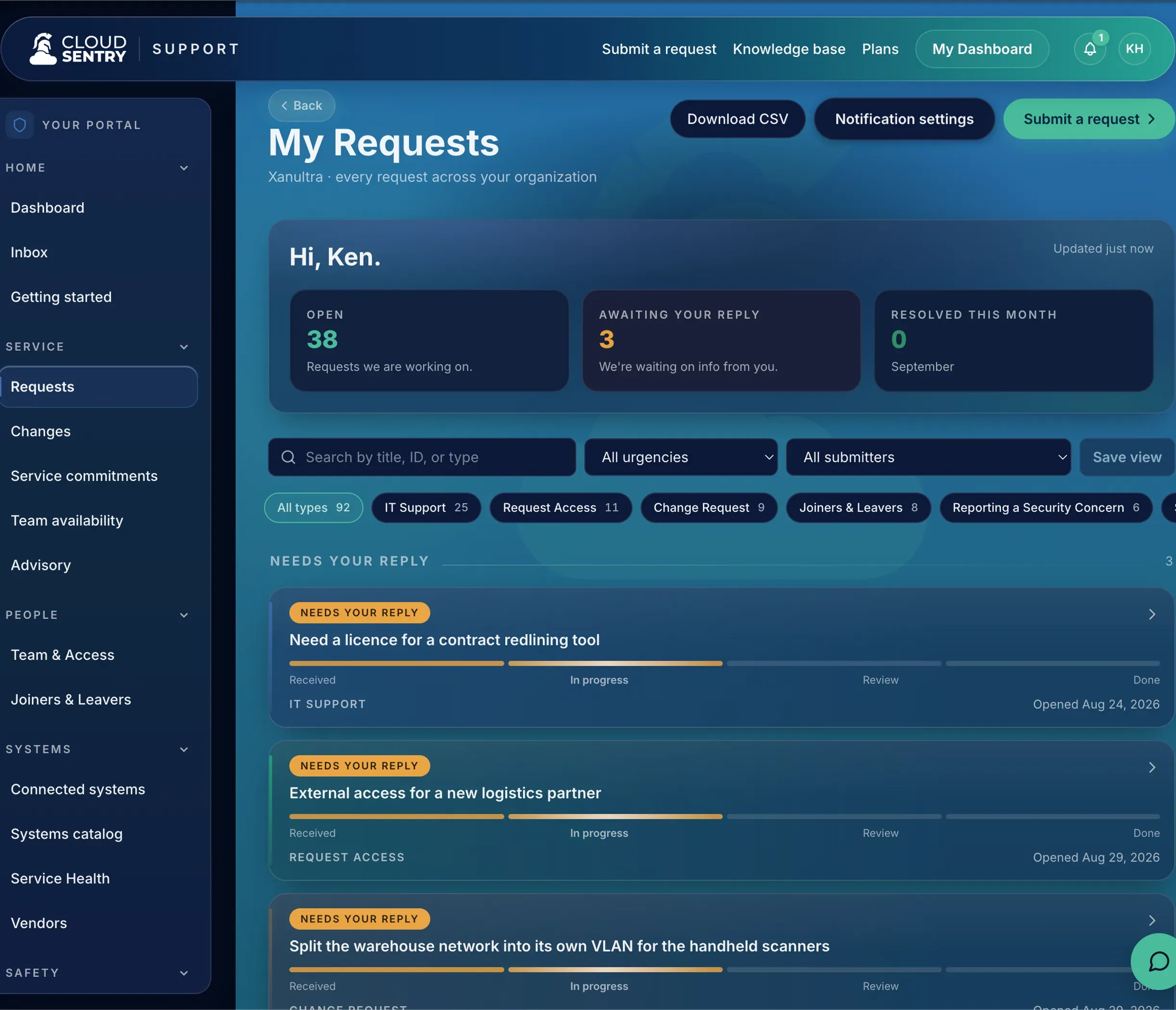The image size is (1176, 1010).
Task: Open Notification settings
Action: [904, 119]
